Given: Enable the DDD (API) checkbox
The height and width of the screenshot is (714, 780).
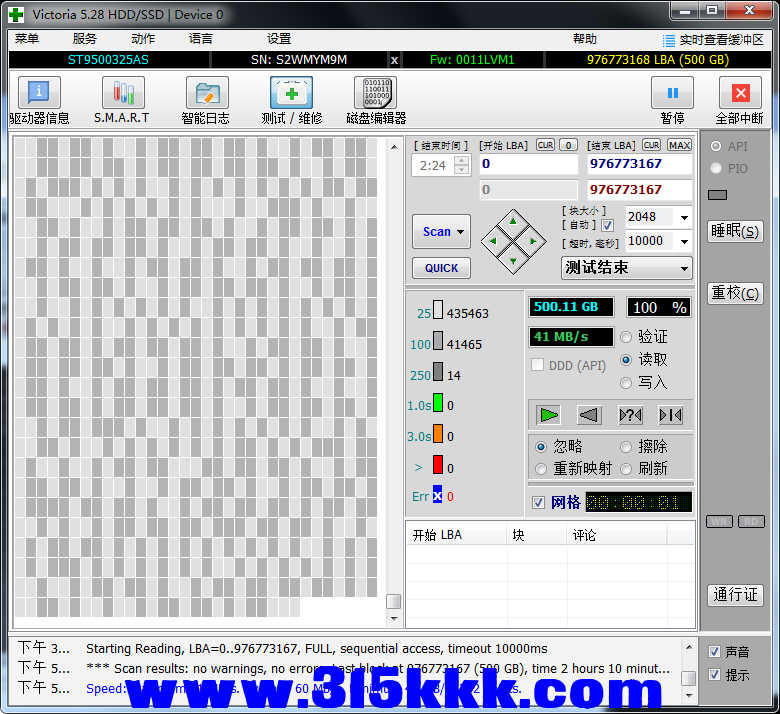Looking at the screenshot, I should [537, 365].
